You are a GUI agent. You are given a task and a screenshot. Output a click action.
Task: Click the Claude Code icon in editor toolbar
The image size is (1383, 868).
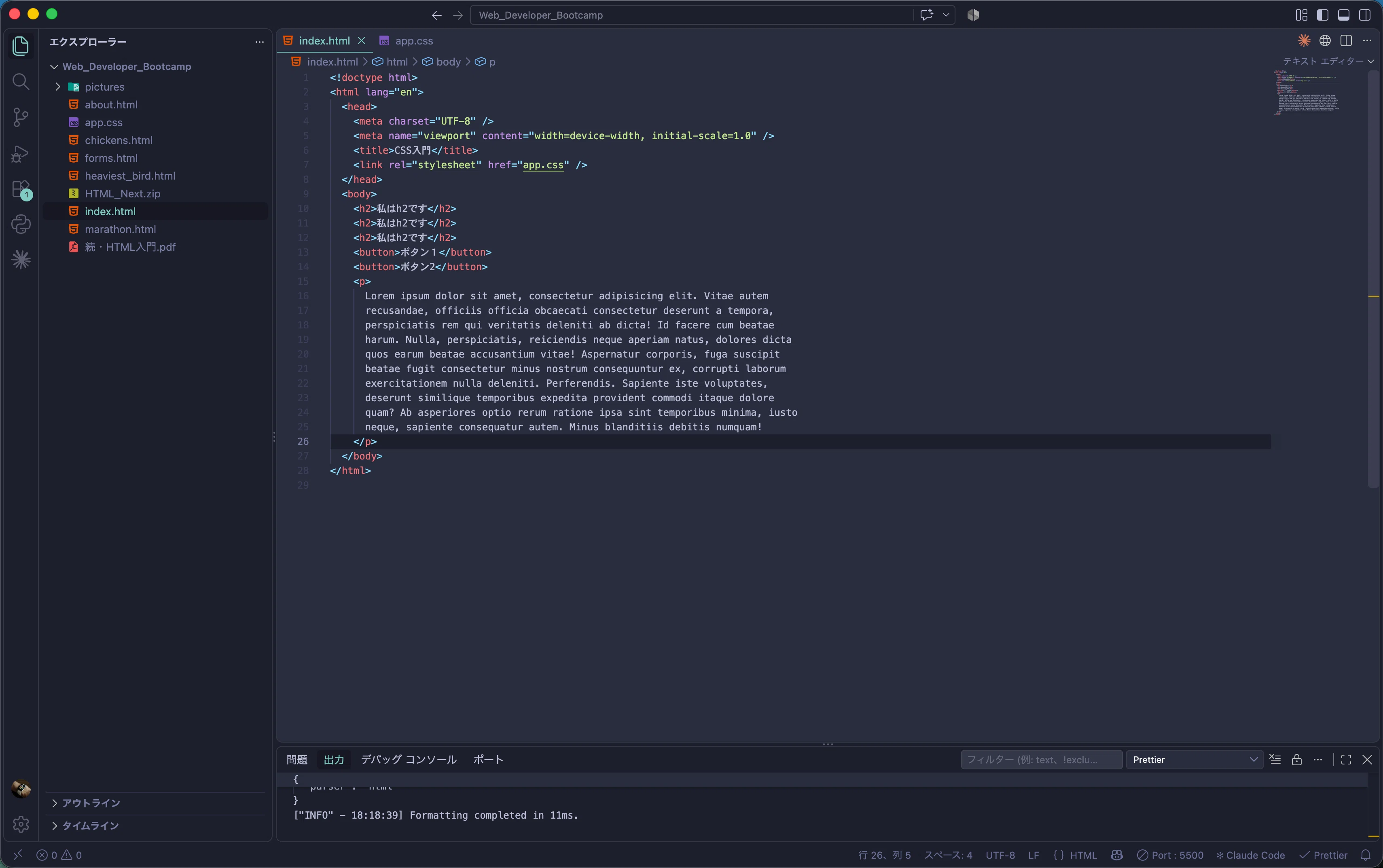[x=1304, y=40]
